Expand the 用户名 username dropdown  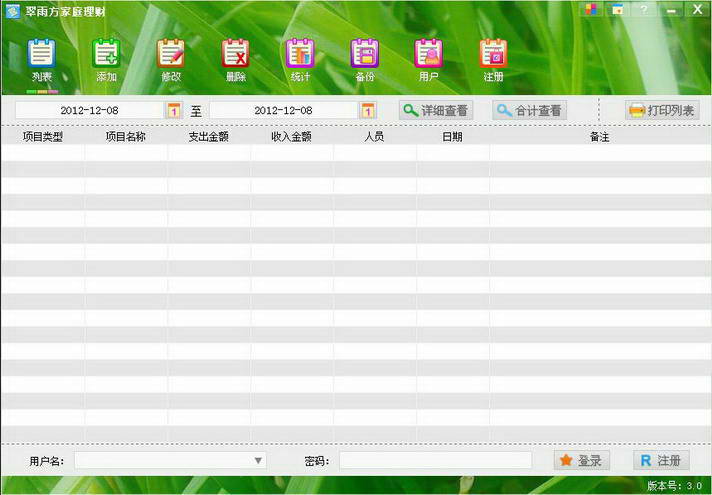coord(258,460)
